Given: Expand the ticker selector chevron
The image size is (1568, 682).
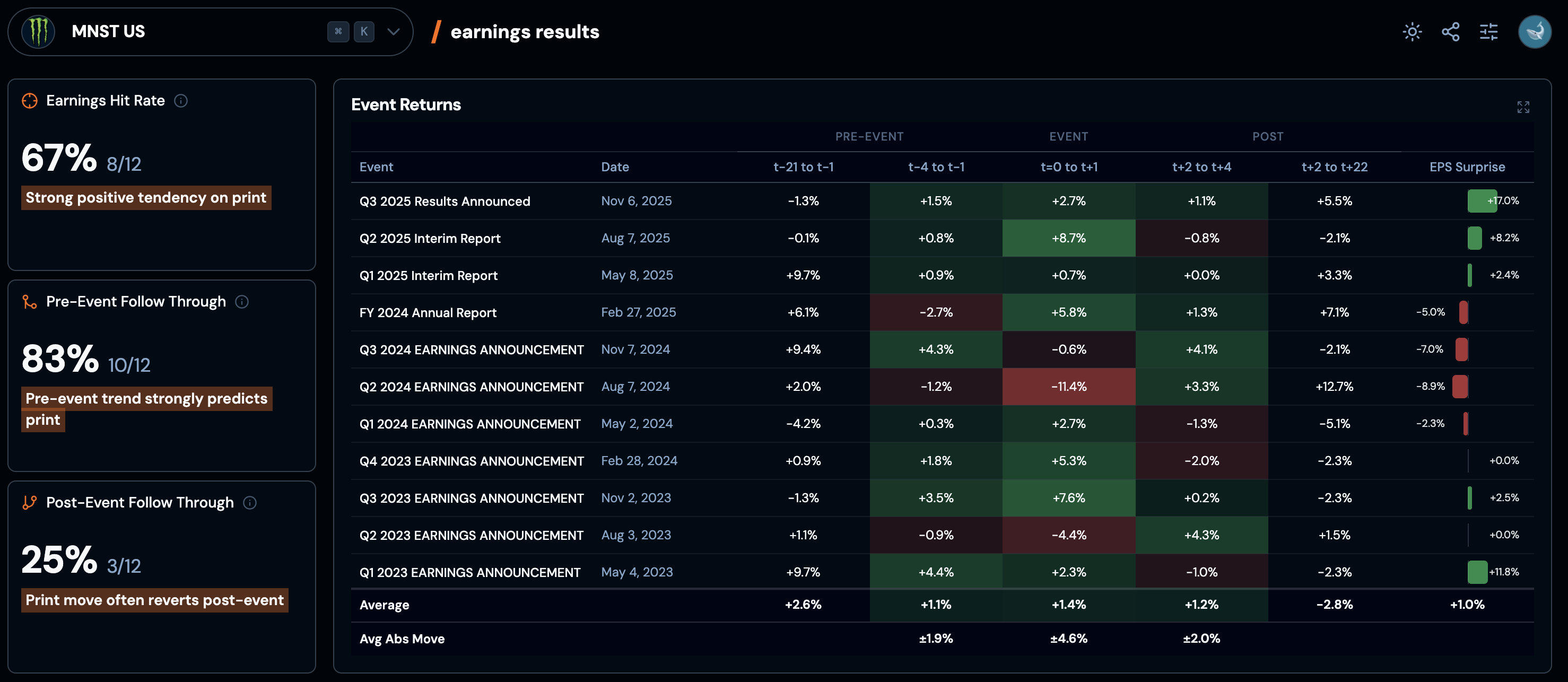Looking at the screenshot, I should coord(393,32).
